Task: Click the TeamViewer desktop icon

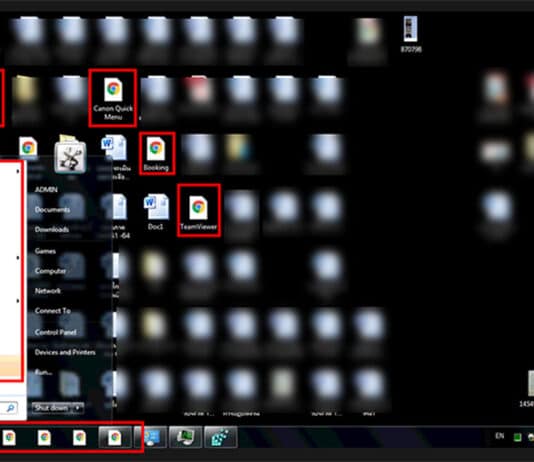Action: click(x=199, y=210)
